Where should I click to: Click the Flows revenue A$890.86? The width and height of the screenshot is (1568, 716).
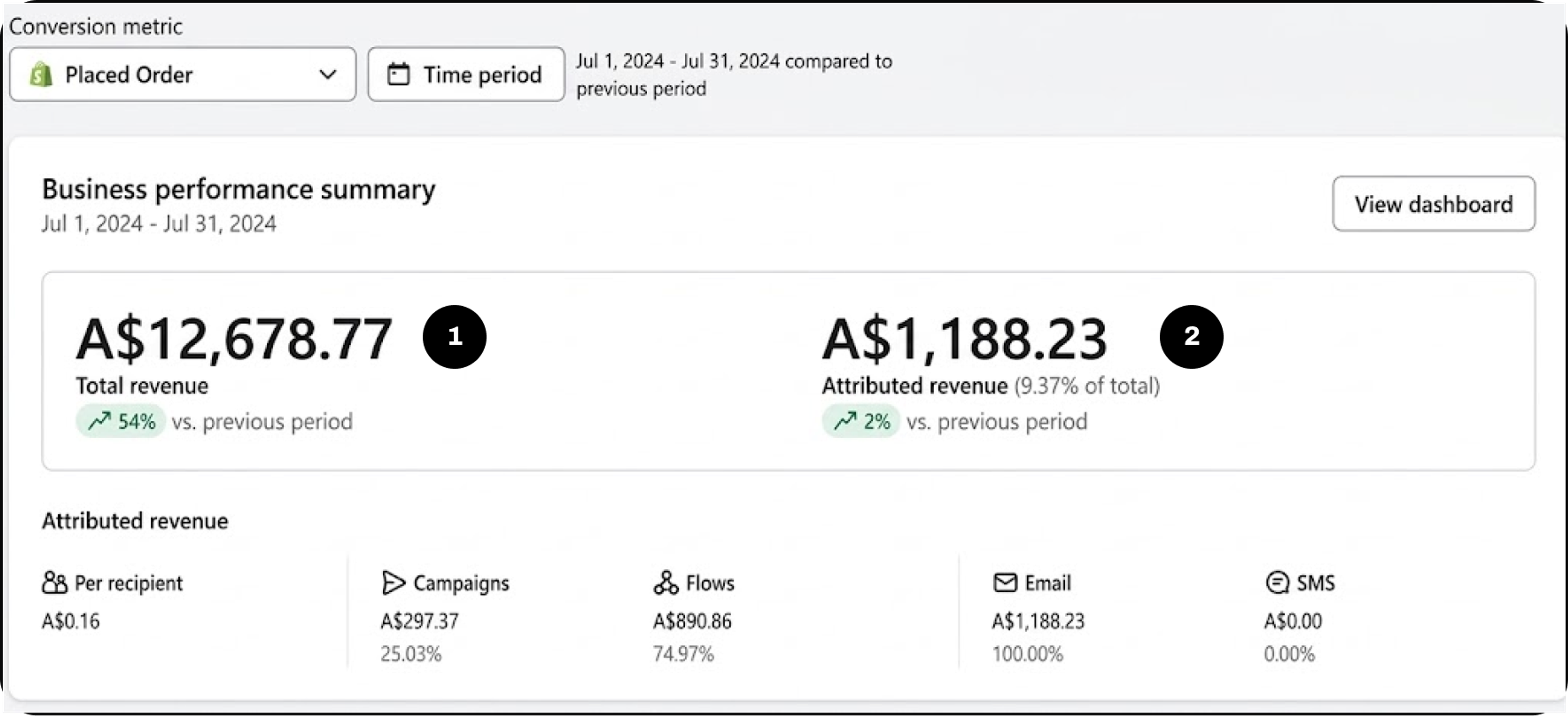pos(693,621)
